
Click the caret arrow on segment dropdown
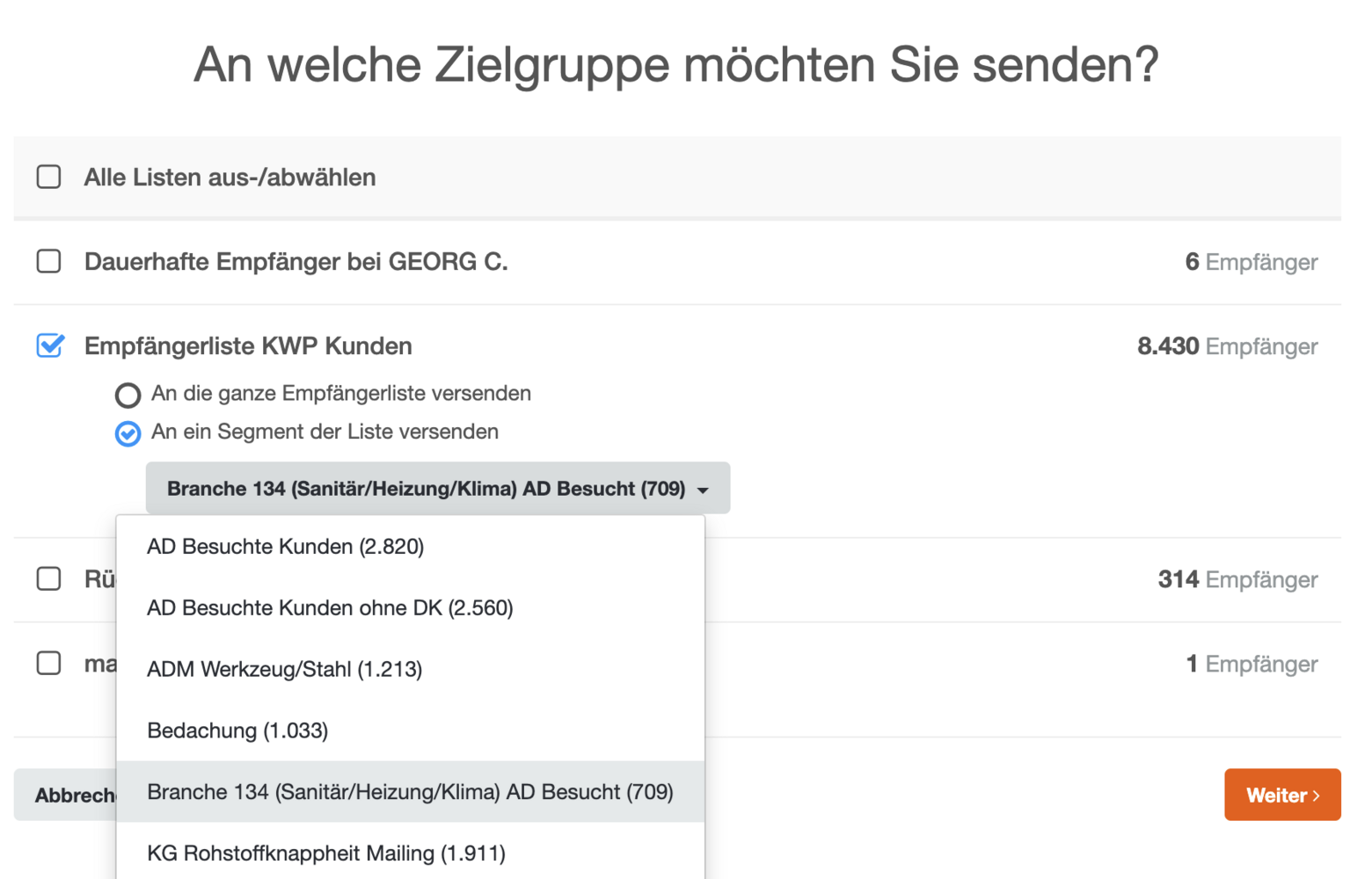[703, 490]
